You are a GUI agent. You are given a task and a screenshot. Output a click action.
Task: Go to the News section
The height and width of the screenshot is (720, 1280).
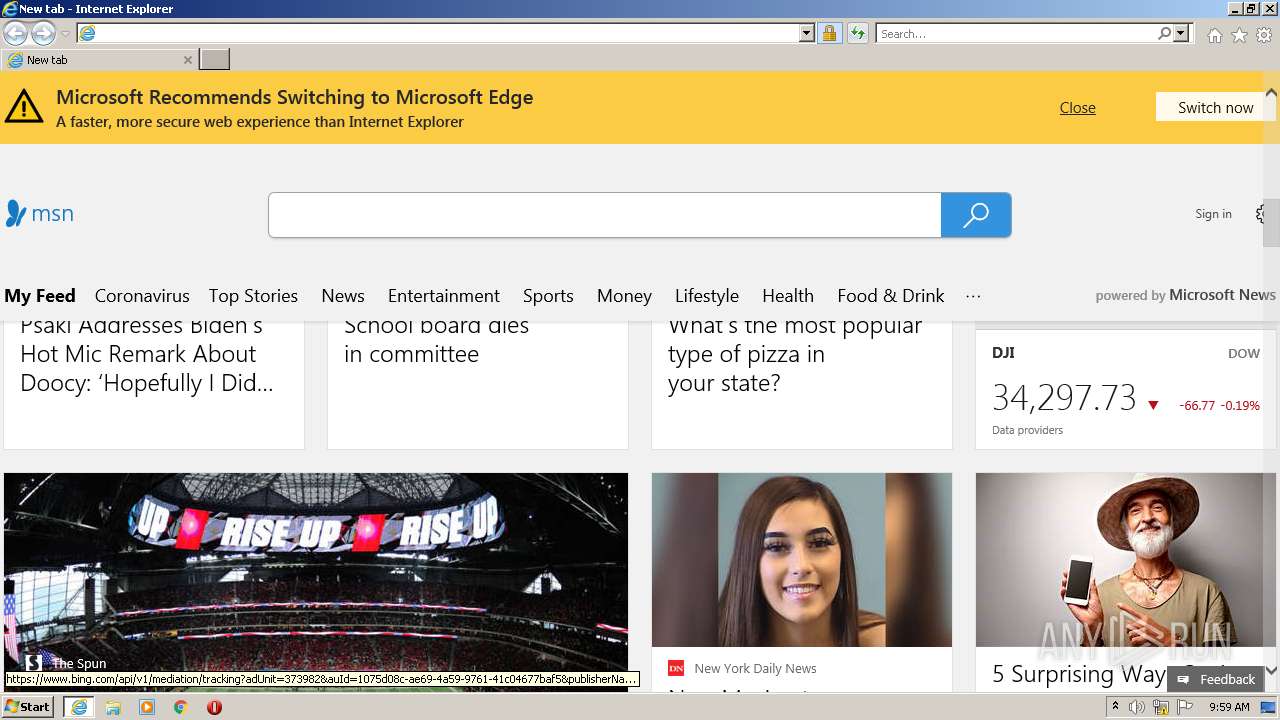[x=343, y=296]
